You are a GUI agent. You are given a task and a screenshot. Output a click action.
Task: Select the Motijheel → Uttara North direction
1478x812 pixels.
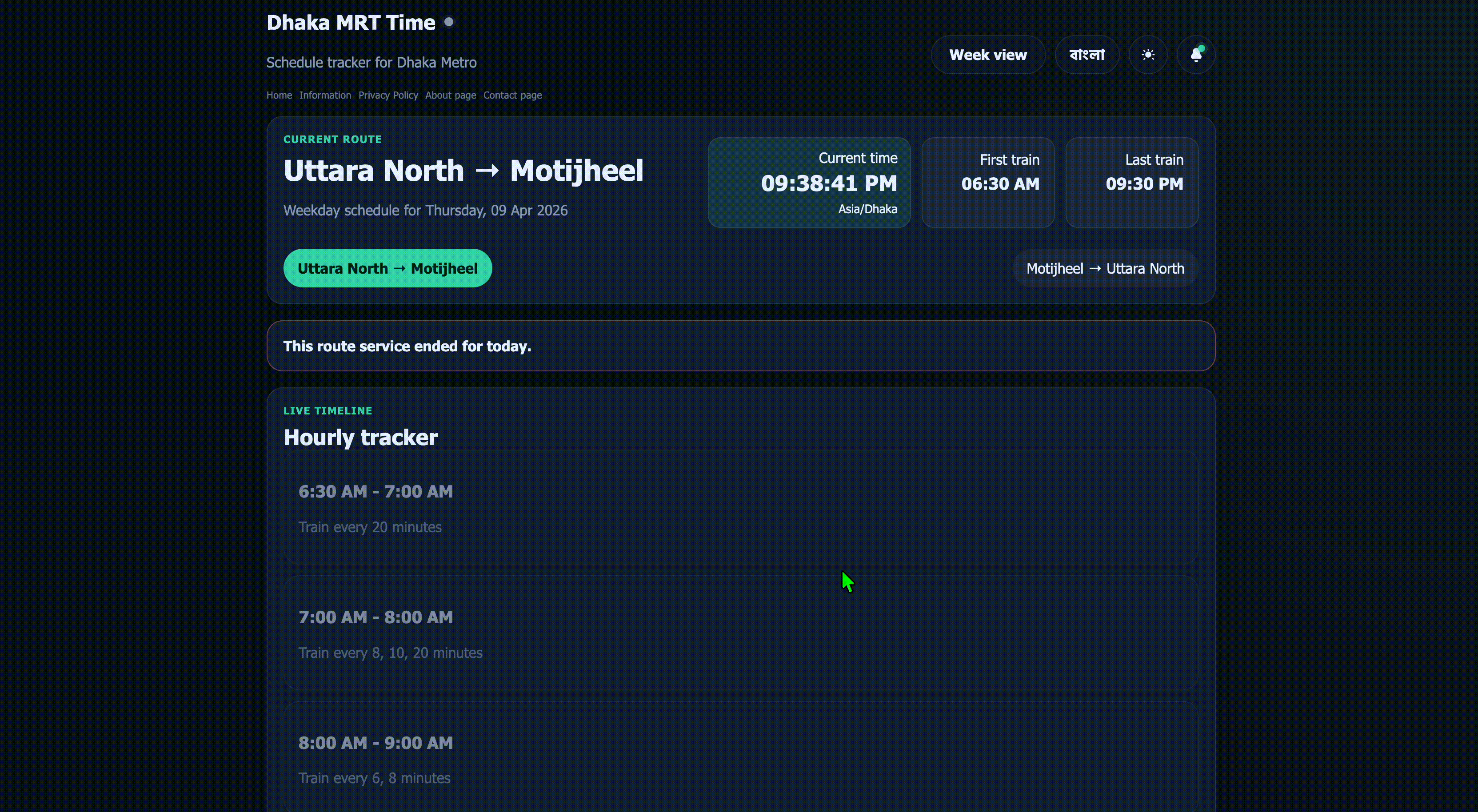coord(1104,268)
